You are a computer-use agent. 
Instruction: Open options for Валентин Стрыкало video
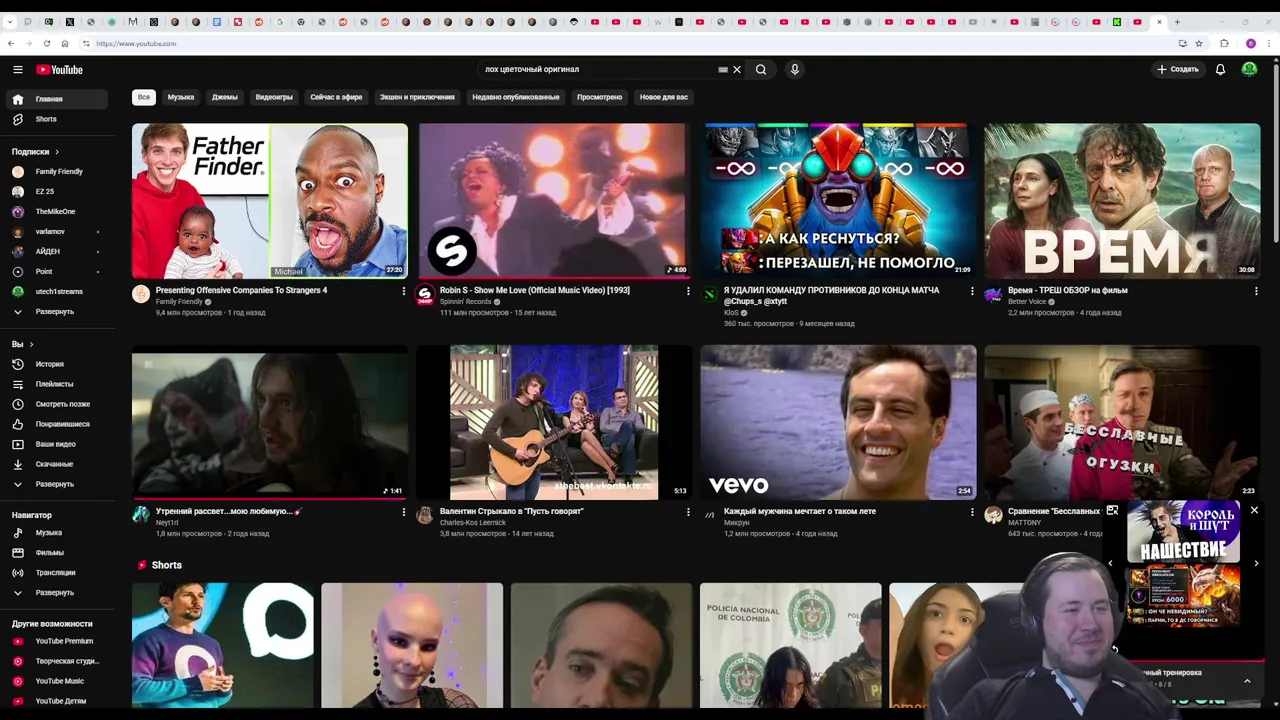(x=688, y=512)
